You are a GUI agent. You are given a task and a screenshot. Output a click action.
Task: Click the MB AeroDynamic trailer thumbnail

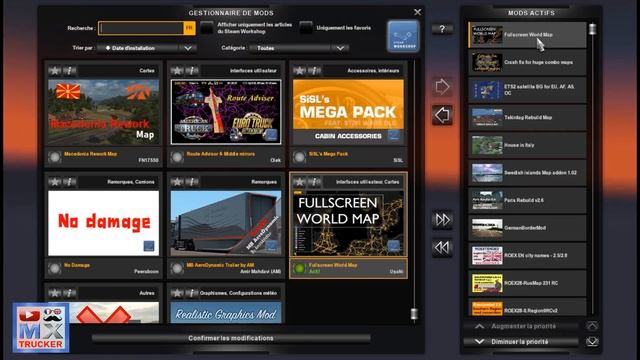point(226,223)
